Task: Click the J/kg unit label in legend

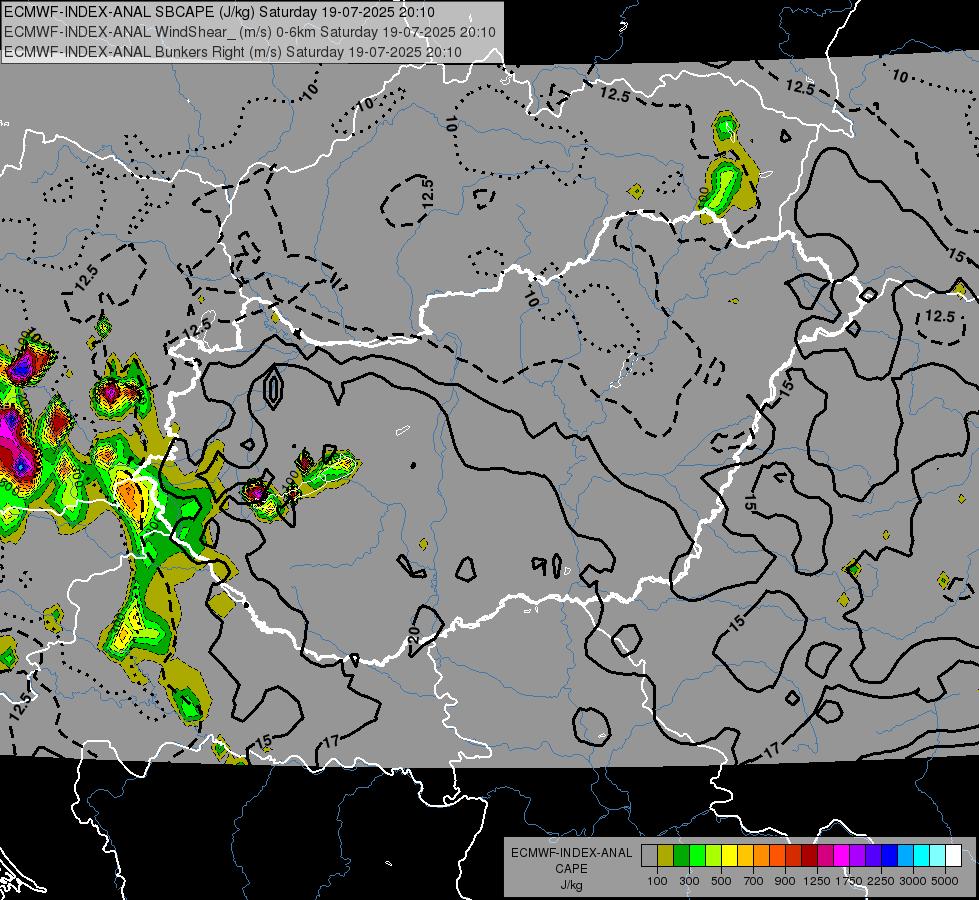Action: pyautogui.click(x=571, y=885)
